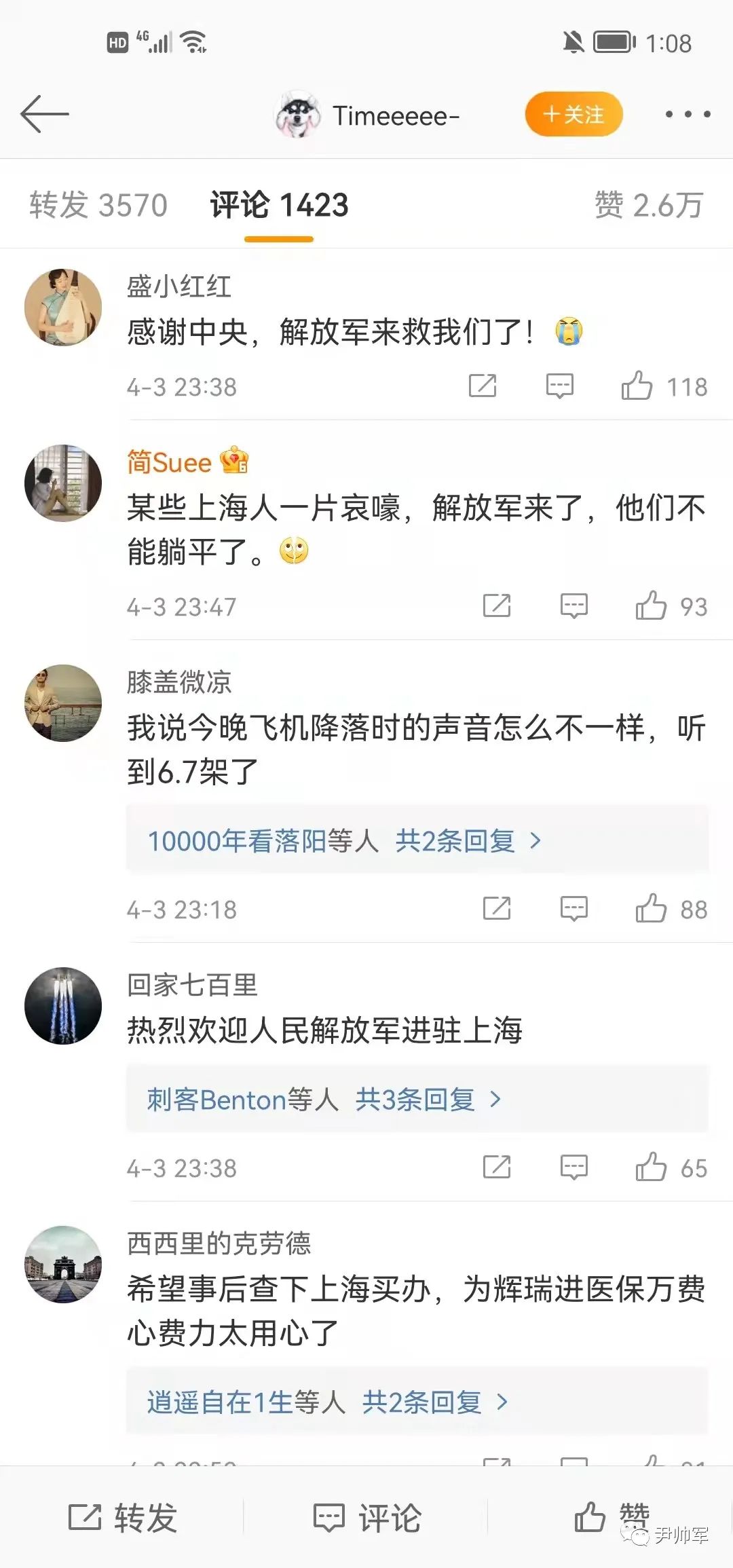
Task: Repost 简Suee's comment via share icon
Action: 496,605
